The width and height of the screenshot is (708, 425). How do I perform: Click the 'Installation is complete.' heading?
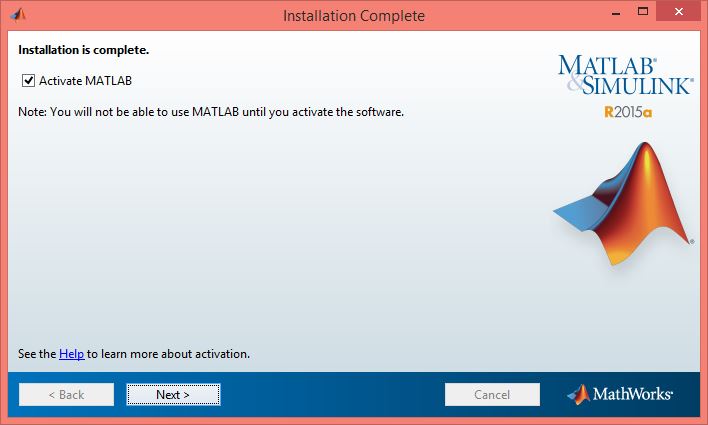pyautogui.click(x=84, y=50)
